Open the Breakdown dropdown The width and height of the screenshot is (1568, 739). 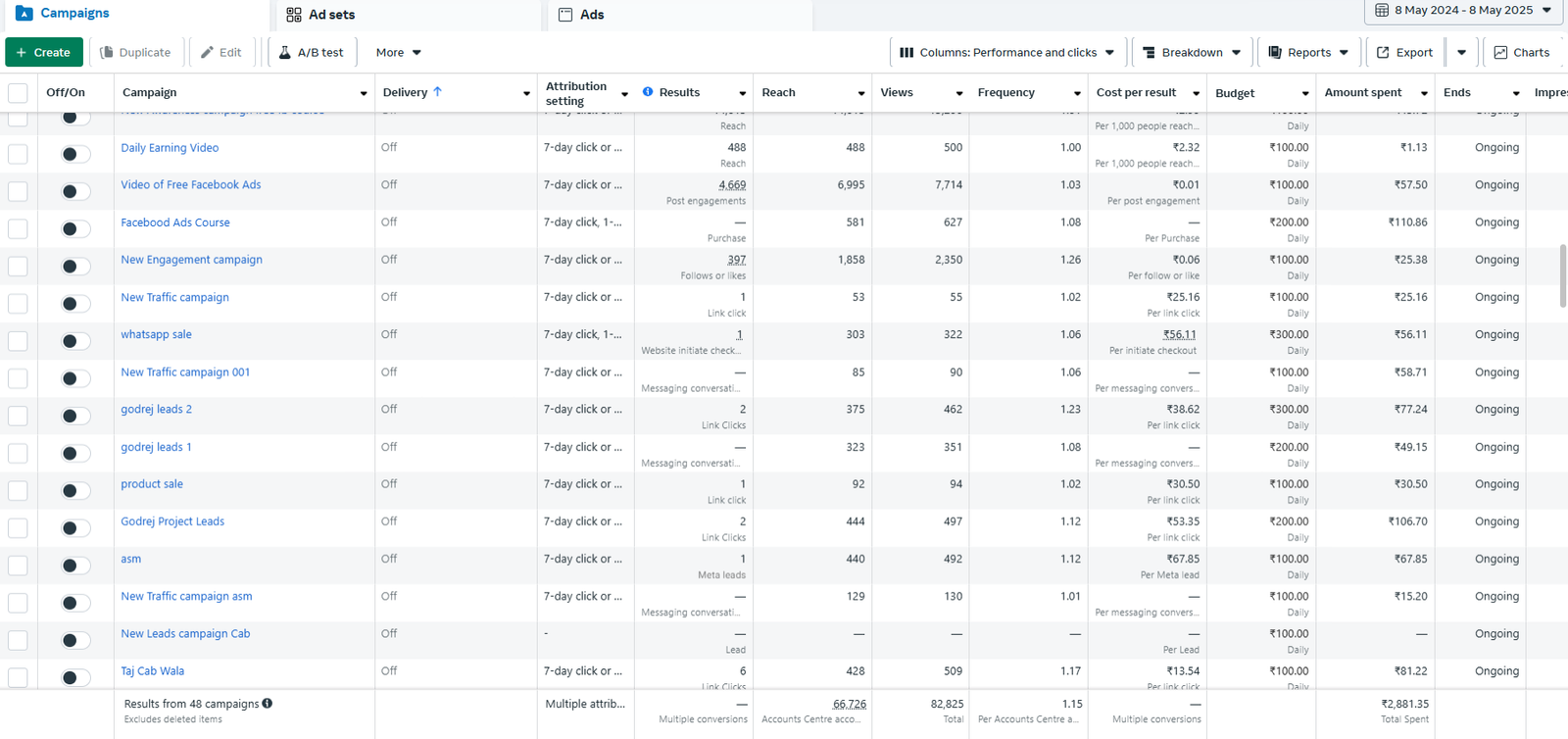[x=1192, y=53]
